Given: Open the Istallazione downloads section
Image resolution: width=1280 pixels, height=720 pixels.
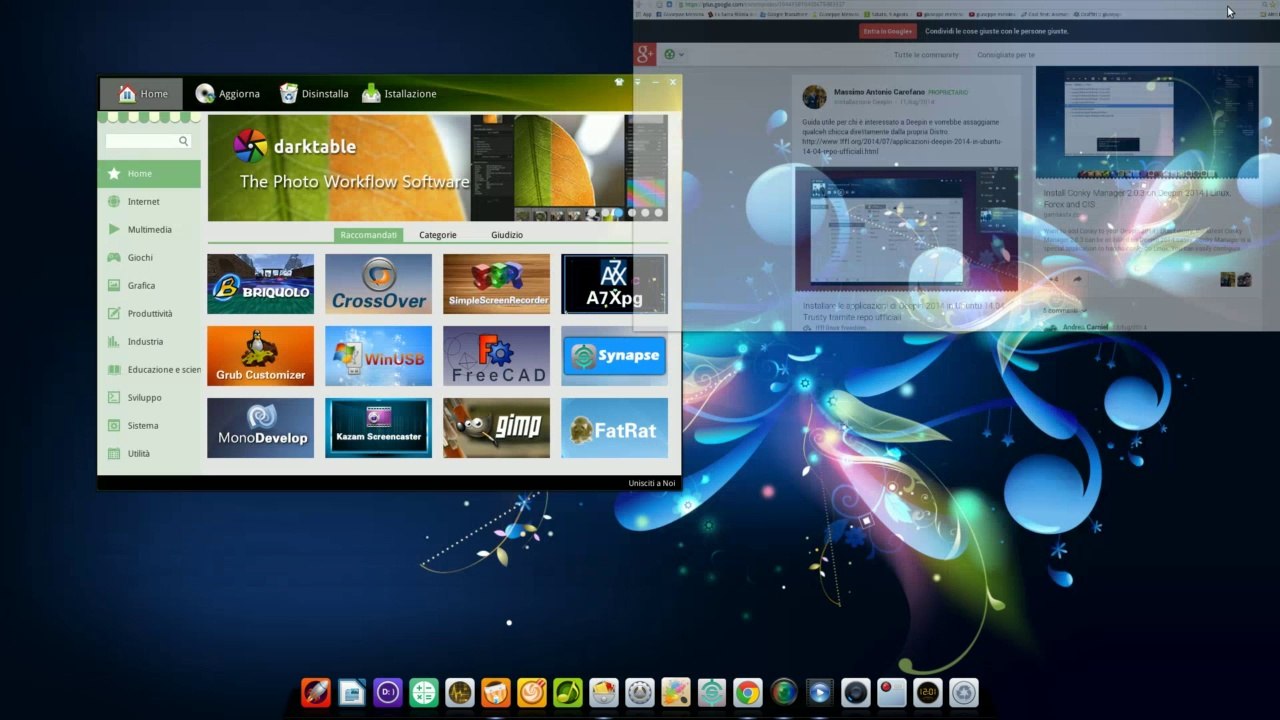Looking at the screenshot, I should [x=398, y=94].
